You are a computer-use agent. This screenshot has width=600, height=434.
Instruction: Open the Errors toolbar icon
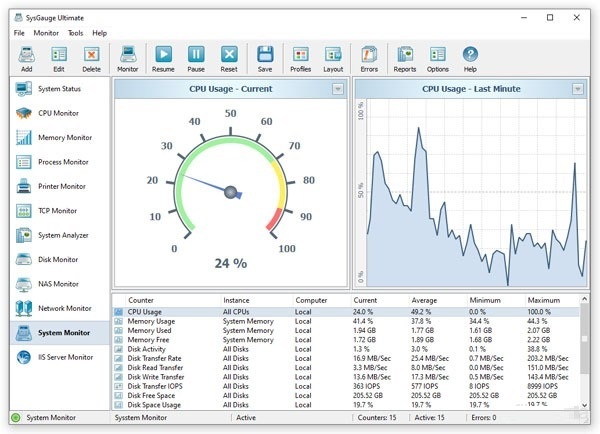[x=369, y=55]
